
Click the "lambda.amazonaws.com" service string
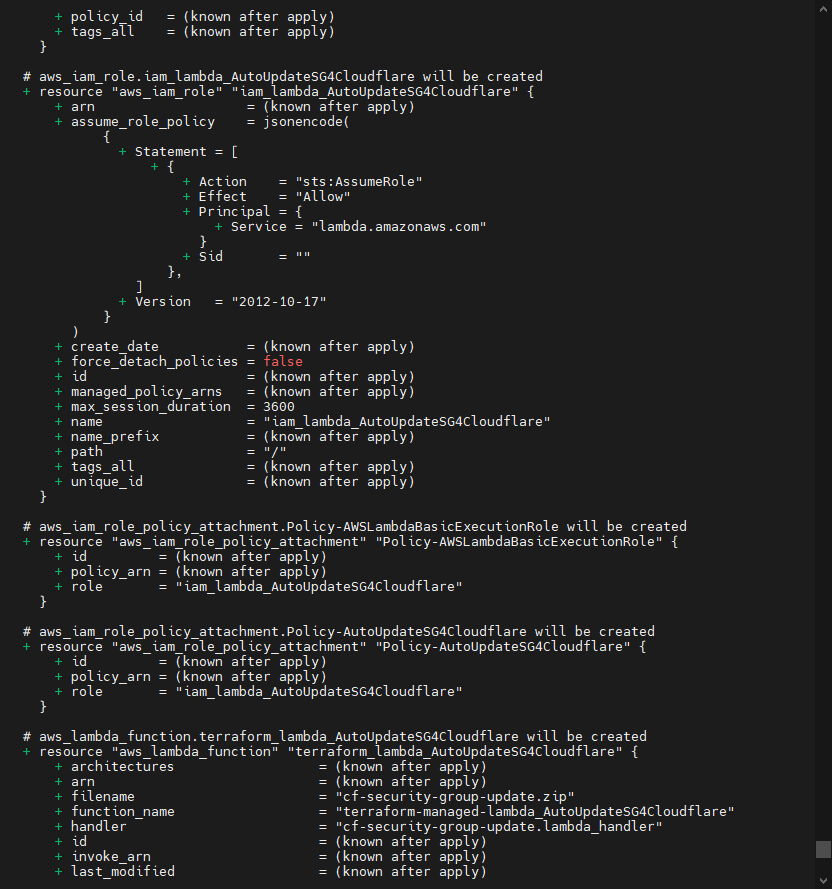tap(398, 226)
